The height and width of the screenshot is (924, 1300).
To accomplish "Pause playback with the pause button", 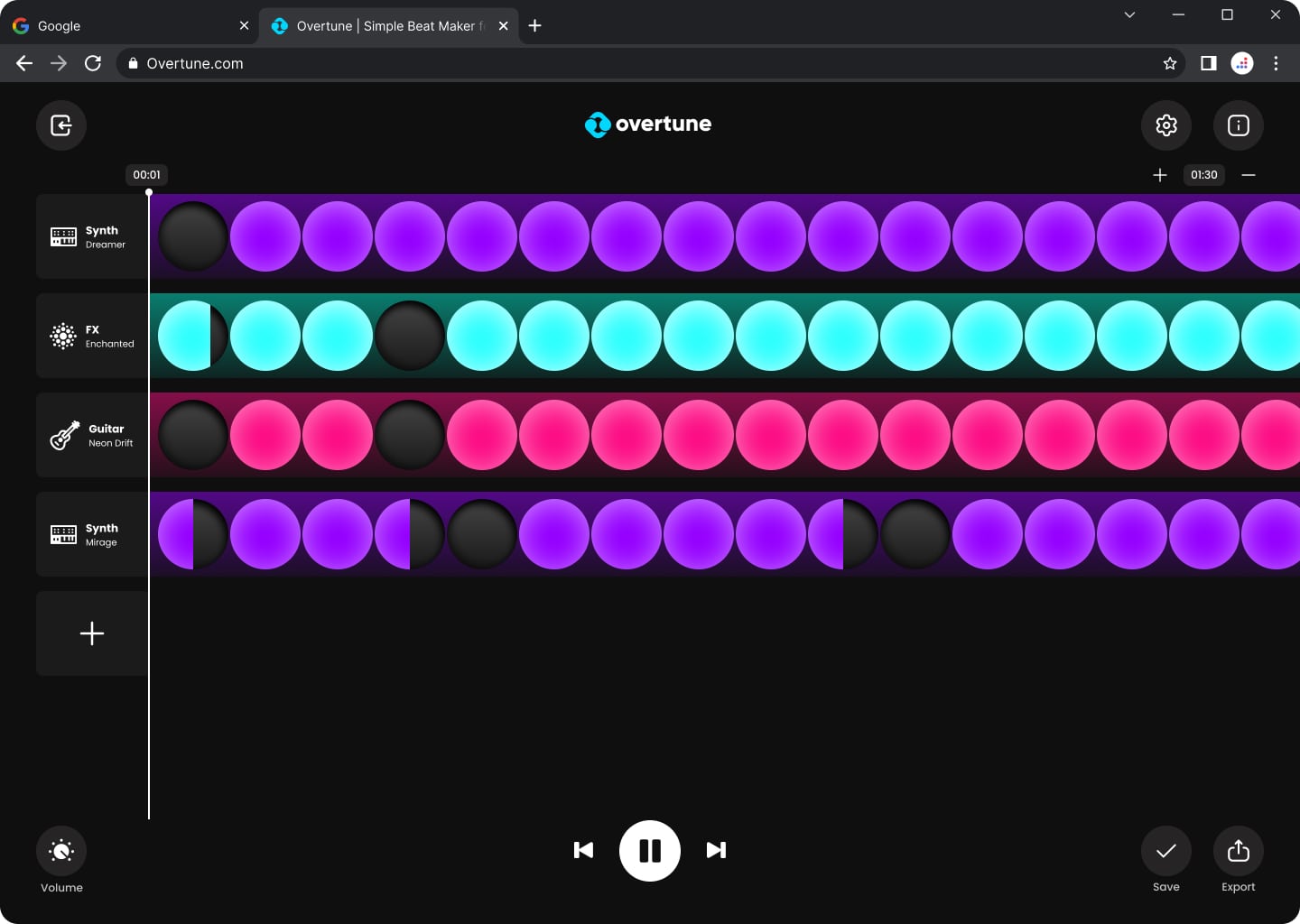I will coord(649,850).
